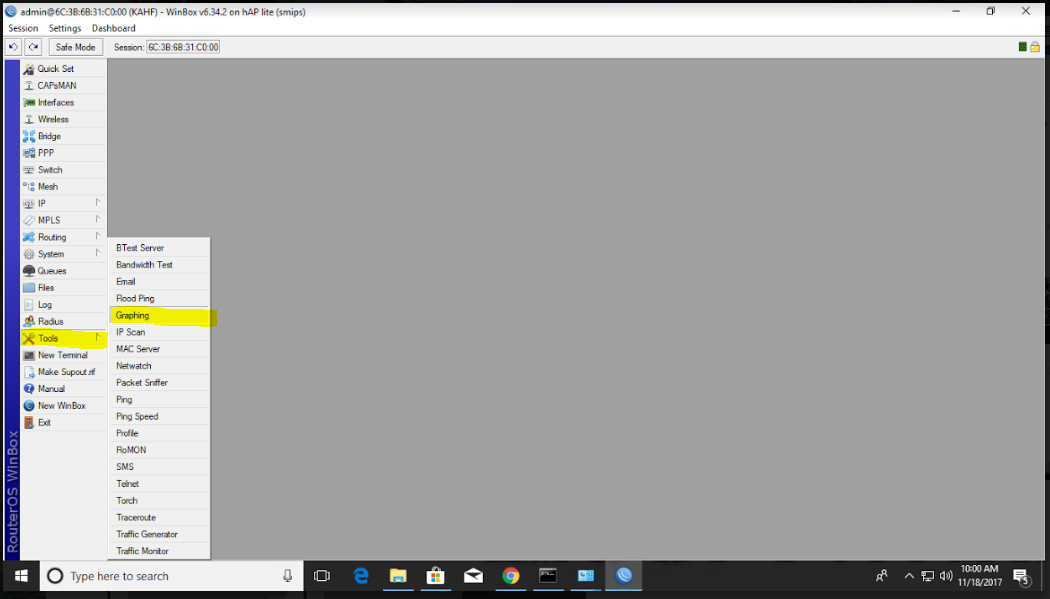Select Email in the Tools submenu
Screen dimensions: 1050x599
pyautogui.click(x=159, y=282)
